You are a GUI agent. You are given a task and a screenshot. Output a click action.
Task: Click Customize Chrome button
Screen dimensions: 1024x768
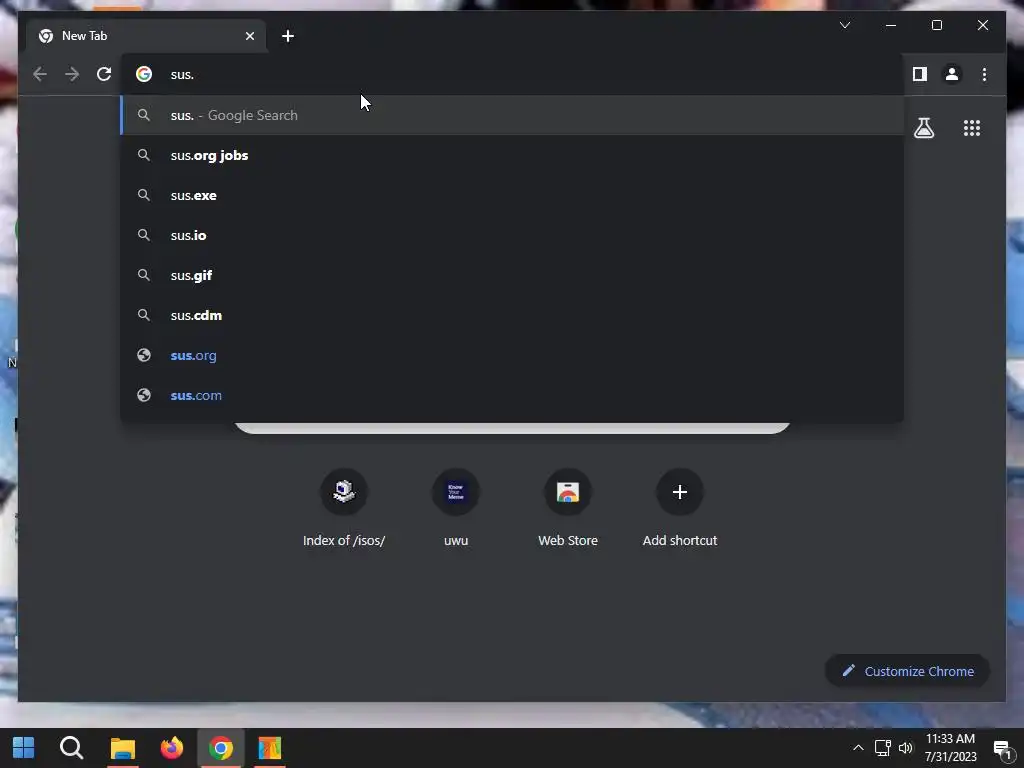click(907, 671)
